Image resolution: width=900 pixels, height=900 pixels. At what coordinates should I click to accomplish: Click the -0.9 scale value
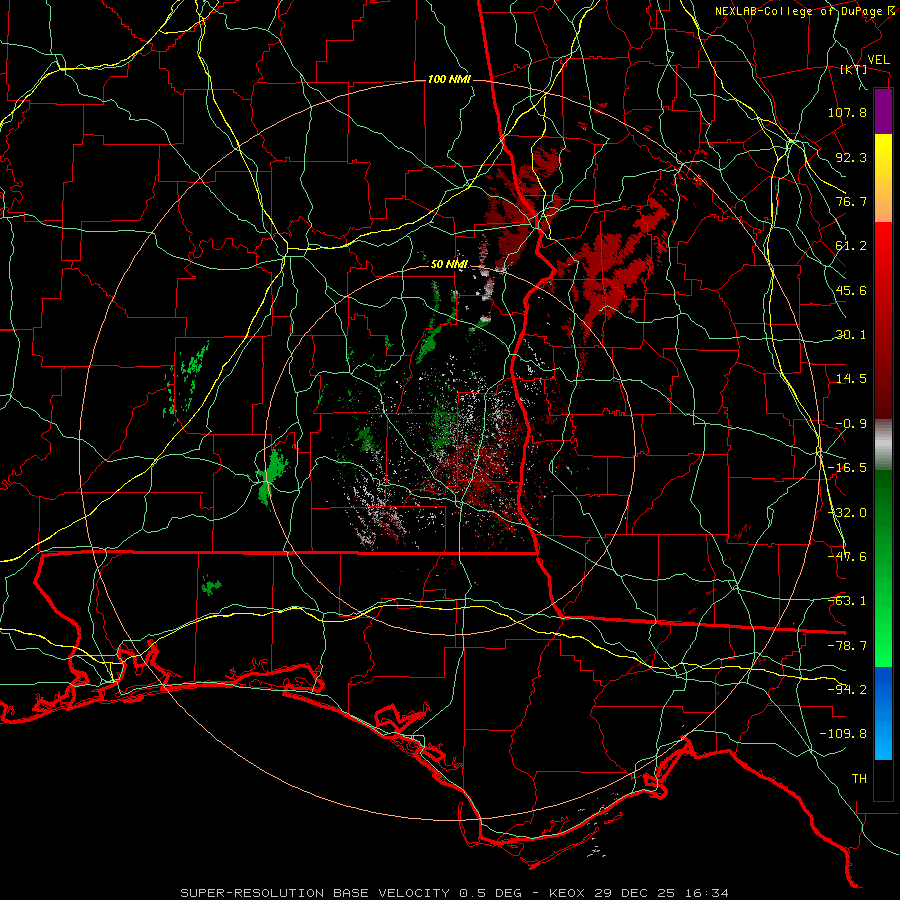coord(851,424)
